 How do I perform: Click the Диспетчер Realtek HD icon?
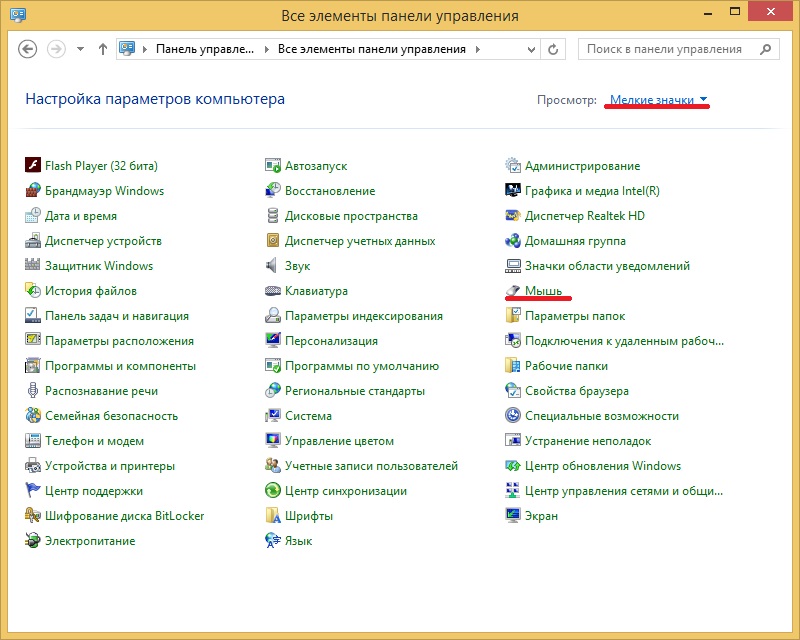pyautogui.click(x=513, y=215)
